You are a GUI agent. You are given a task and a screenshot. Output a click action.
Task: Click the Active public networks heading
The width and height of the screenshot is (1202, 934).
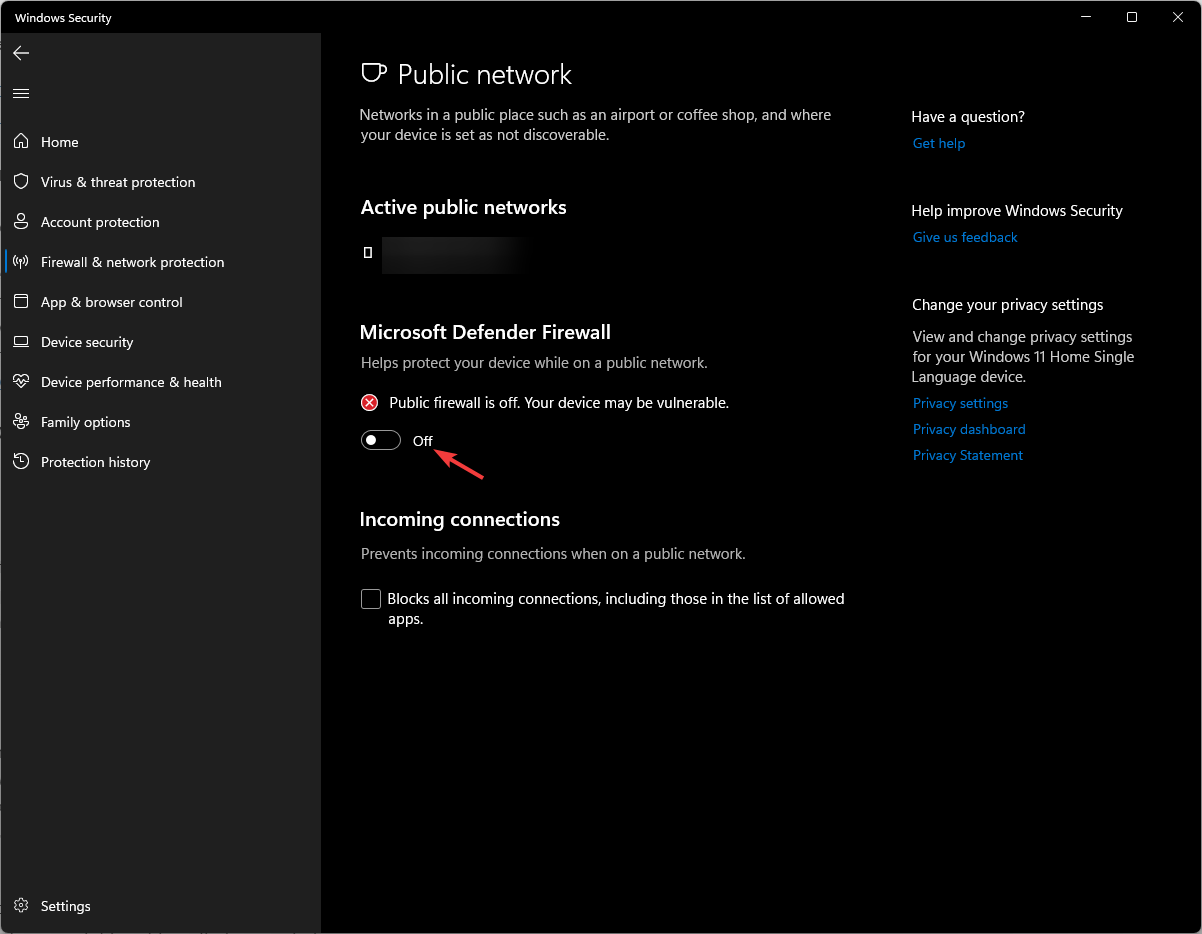[464, 207]
